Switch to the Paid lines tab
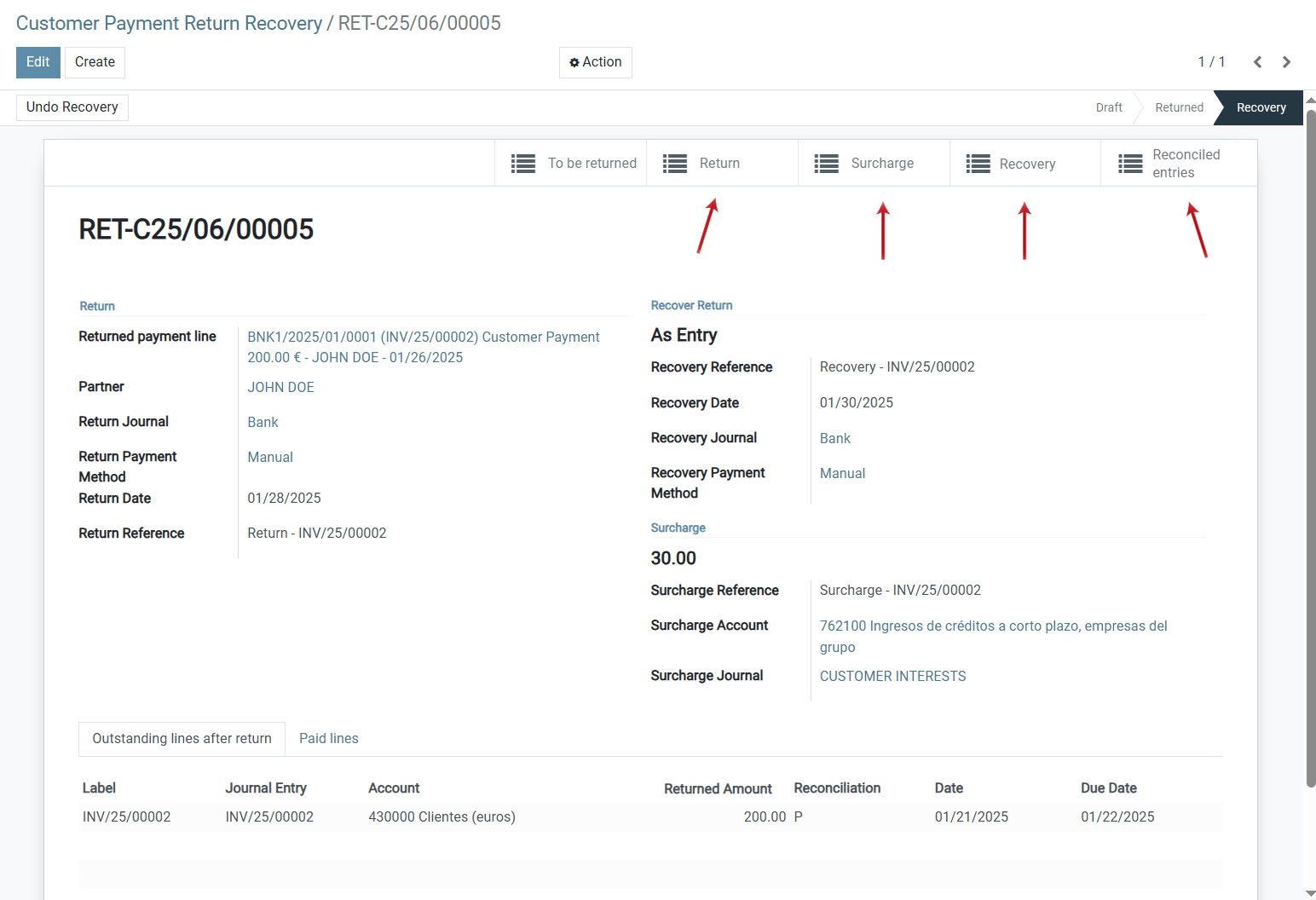This screenshot has width=1316, height=900. (x=329, y=738)
